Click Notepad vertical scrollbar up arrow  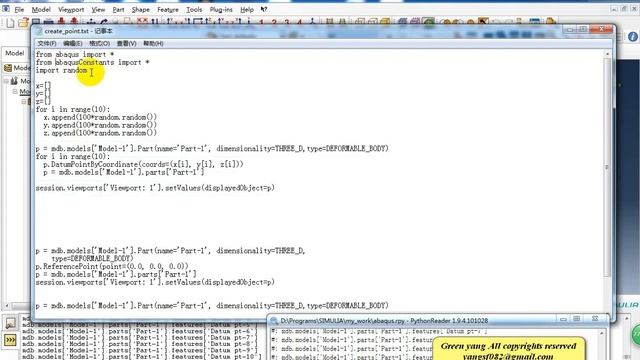click(607, 54)
